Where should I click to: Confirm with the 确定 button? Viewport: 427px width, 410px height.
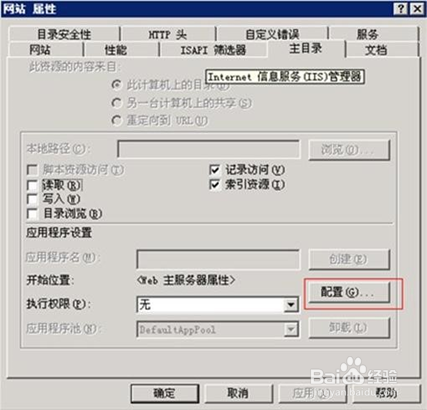pyautogui.click(x=165, y=394)
